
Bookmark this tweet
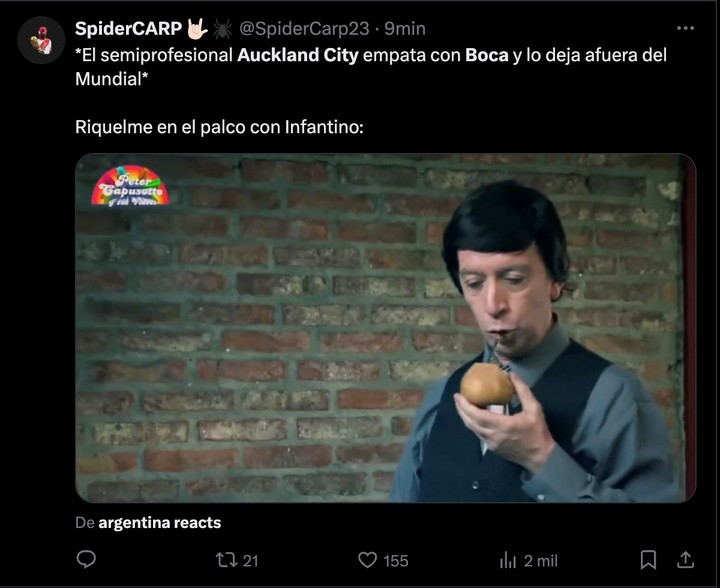point(648,560)
